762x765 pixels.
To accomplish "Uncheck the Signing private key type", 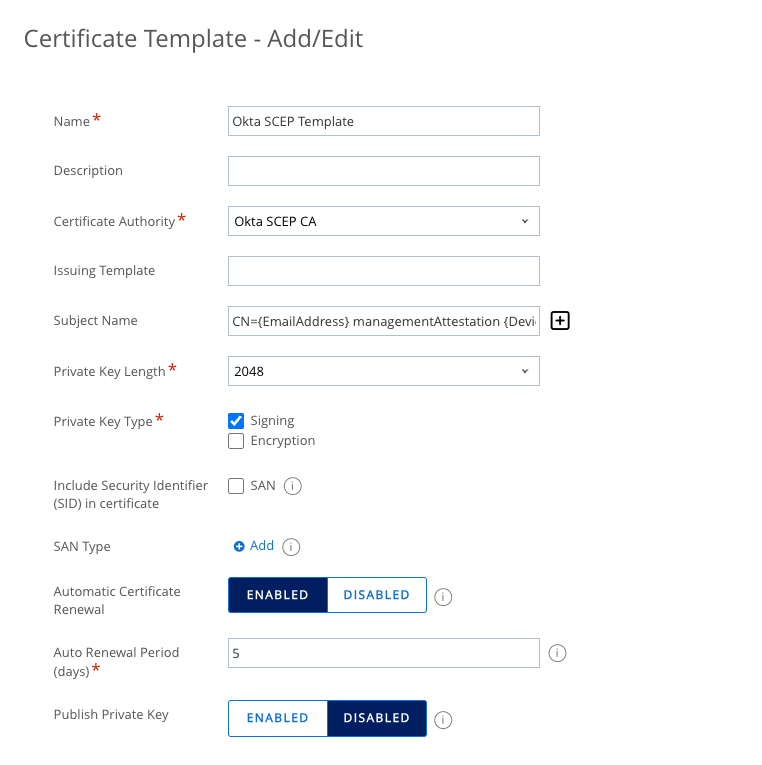I will pos(237,421).
